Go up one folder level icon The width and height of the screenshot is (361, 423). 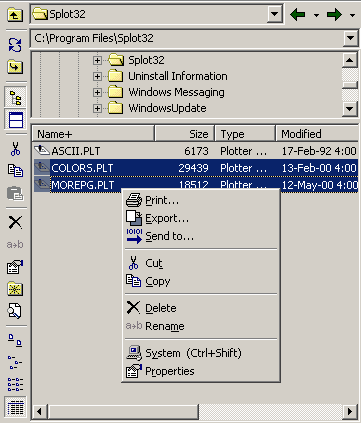[15, 15]
